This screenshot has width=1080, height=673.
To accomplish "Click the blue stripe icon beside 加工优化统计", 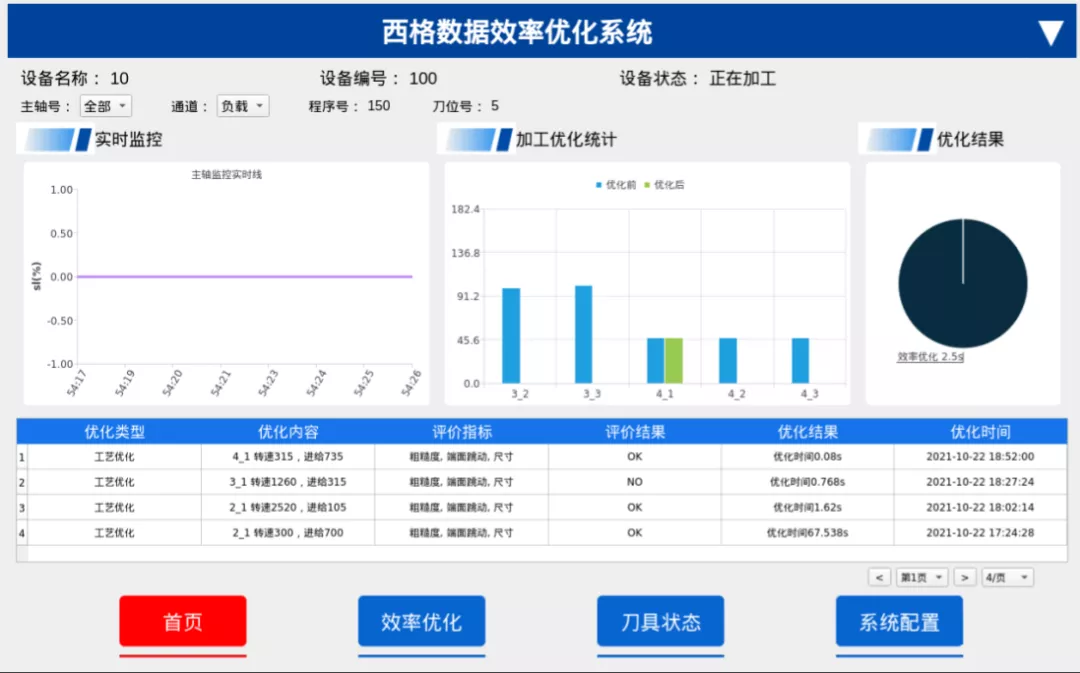I will tap(479, 139).
